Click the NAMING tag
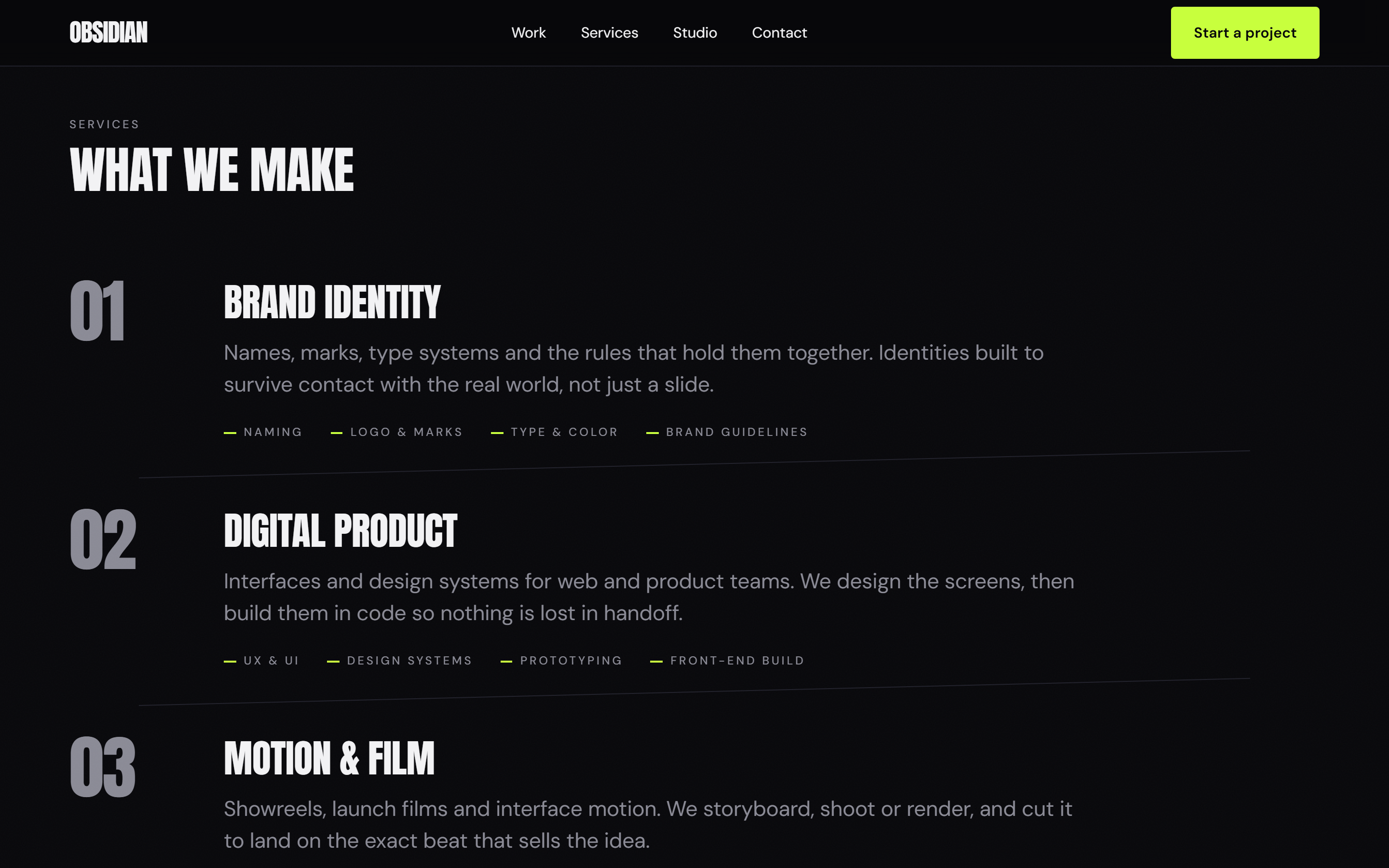The height and width of the screenshot is (868, 1389). point(263,432)
